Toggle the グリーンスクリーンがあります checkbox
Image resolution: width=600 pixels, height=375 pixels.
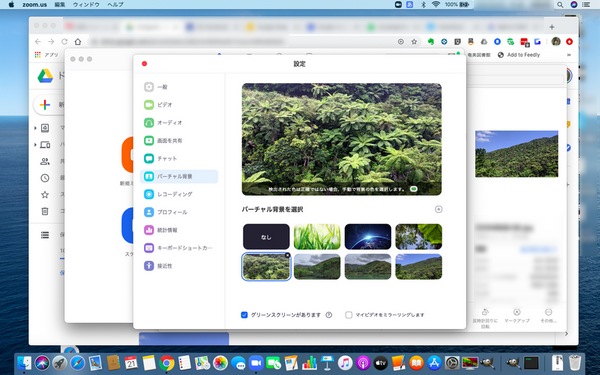point(244,315)
